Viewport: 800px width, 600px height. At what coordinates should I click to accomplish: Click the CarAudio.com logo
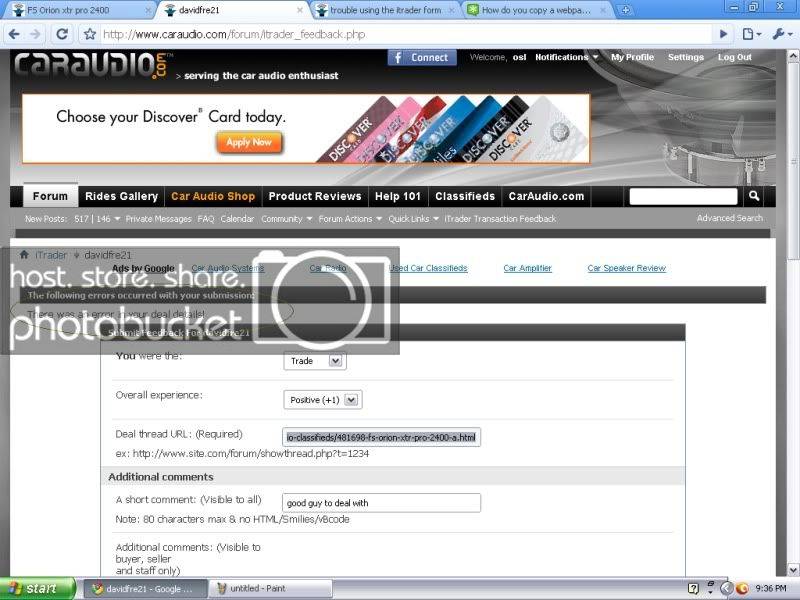pyautogui.click(x=93, y=65)
